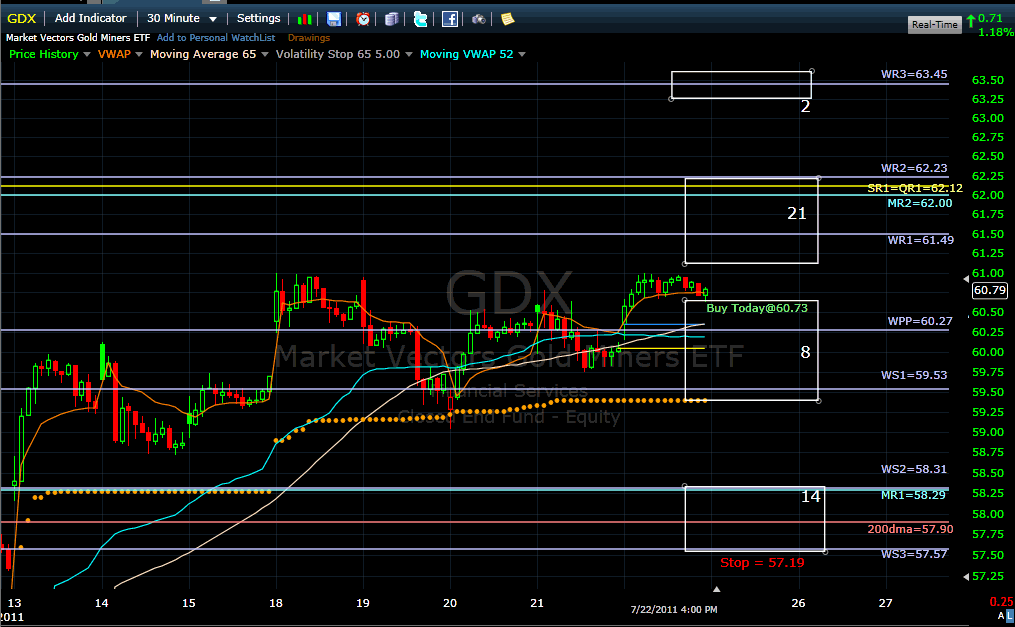Click the GDX symbol field
The image size is (1015, 627).
point(21,19)
